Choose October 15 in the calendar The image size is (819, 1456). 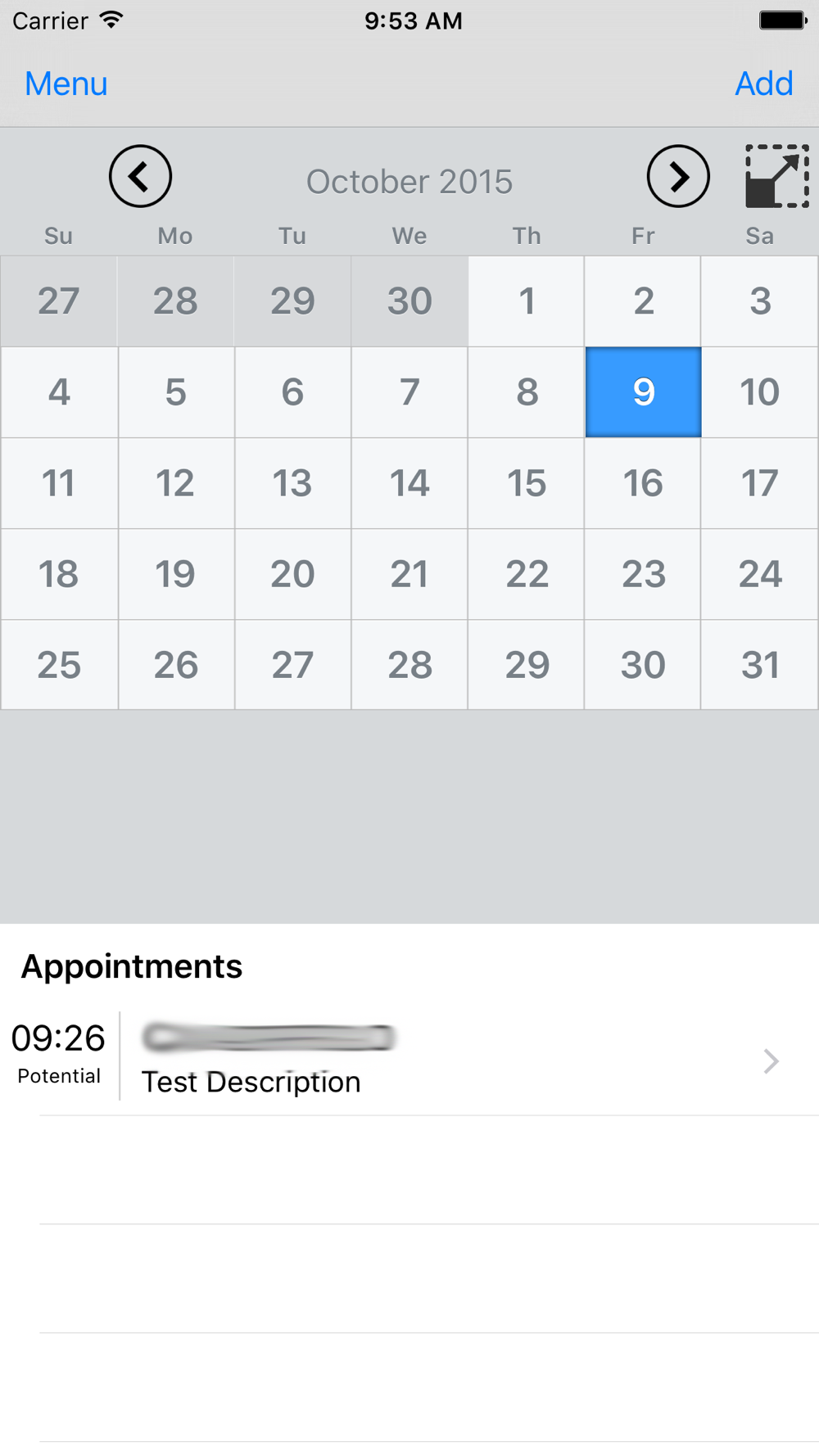tap(527, 483)
